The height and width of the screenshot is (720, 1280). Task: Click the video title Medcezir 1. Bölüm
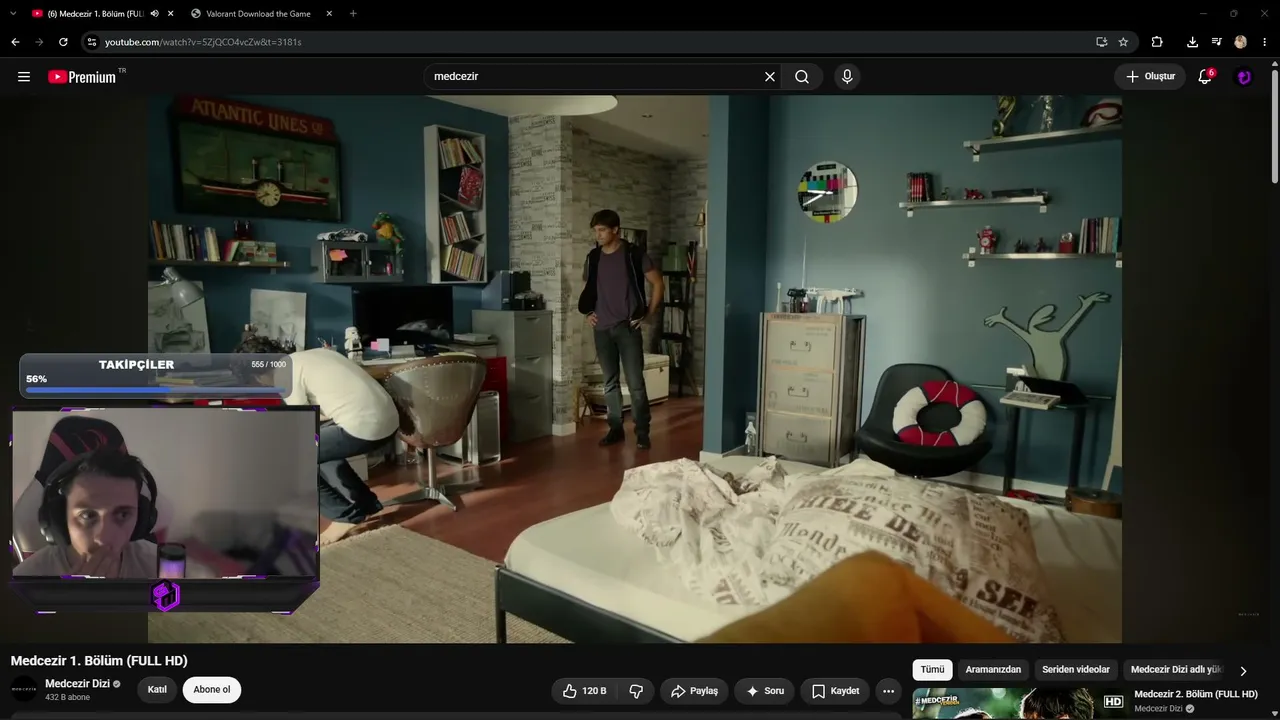pos(99,661)
